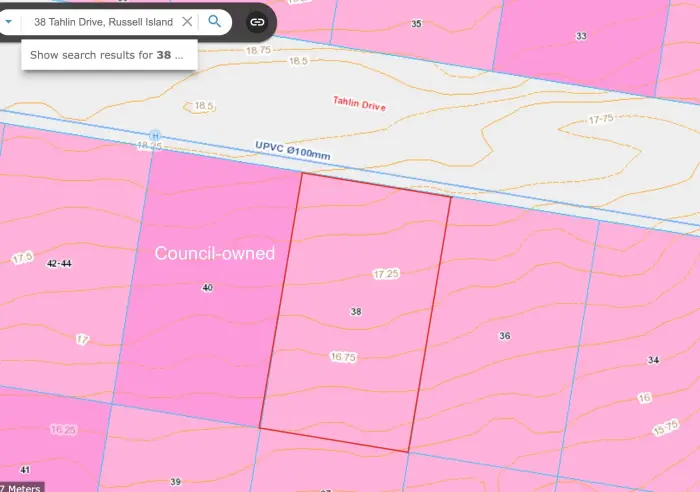Click the UPVC Ø100mm pipe label
700x492 pixels.
point(290,152)
